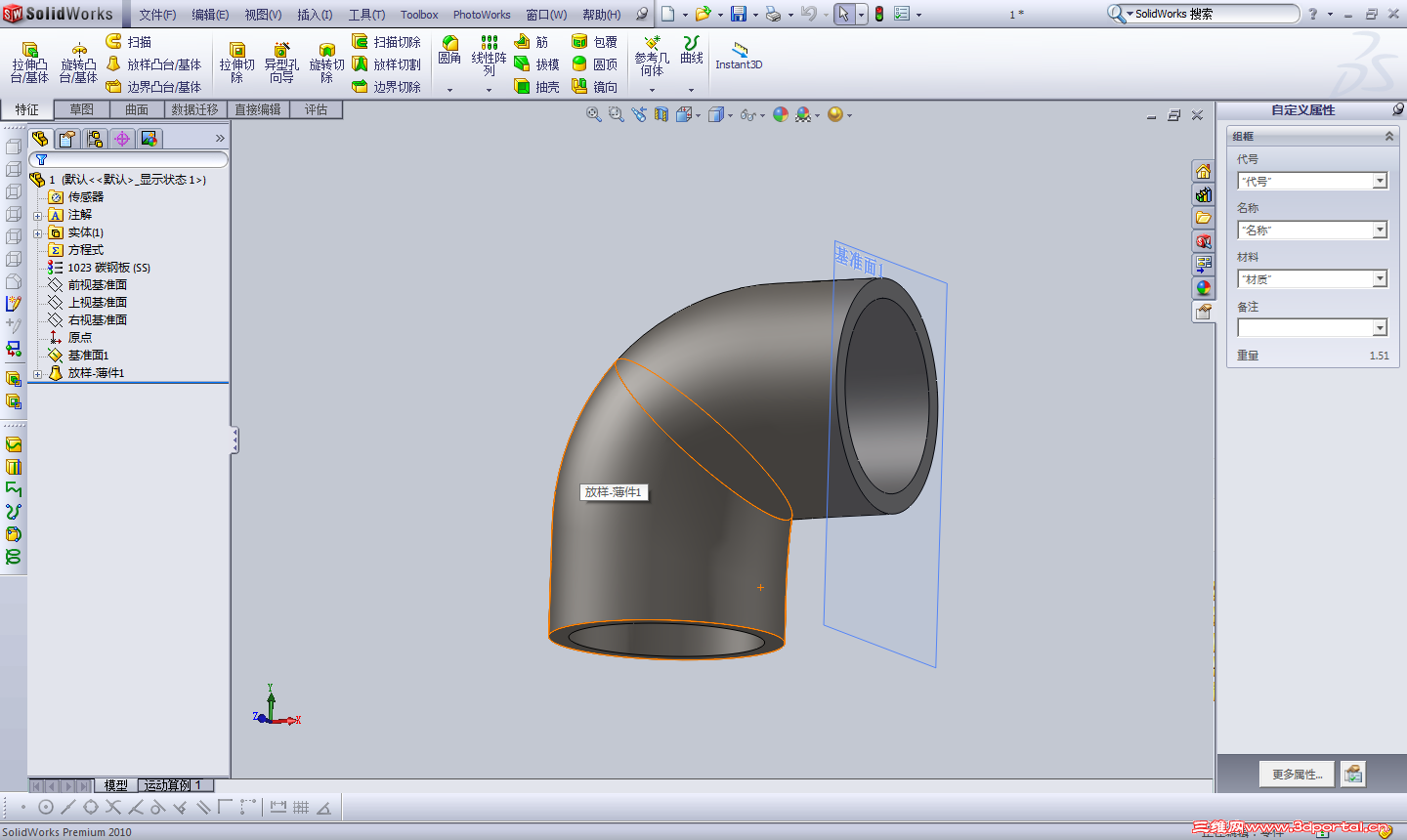Viewport: 1407px width, 840px height.
Task: Click the Sweep (扫描) feature
Action: click(x=129, y=42)
